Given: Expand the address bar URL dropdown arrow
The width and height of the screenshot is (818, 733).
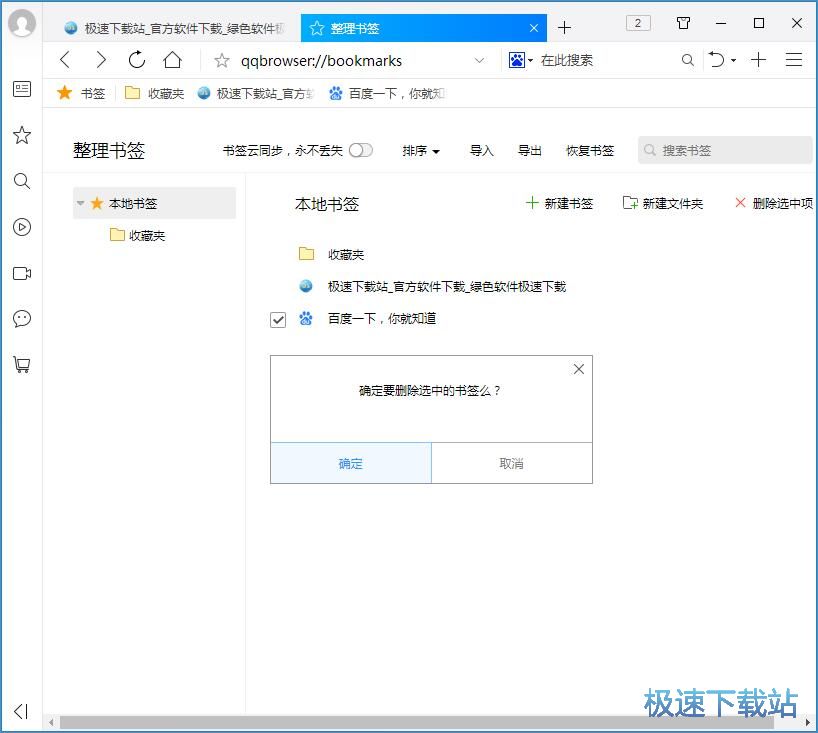Looking at the screenshot, I should 479,61.
